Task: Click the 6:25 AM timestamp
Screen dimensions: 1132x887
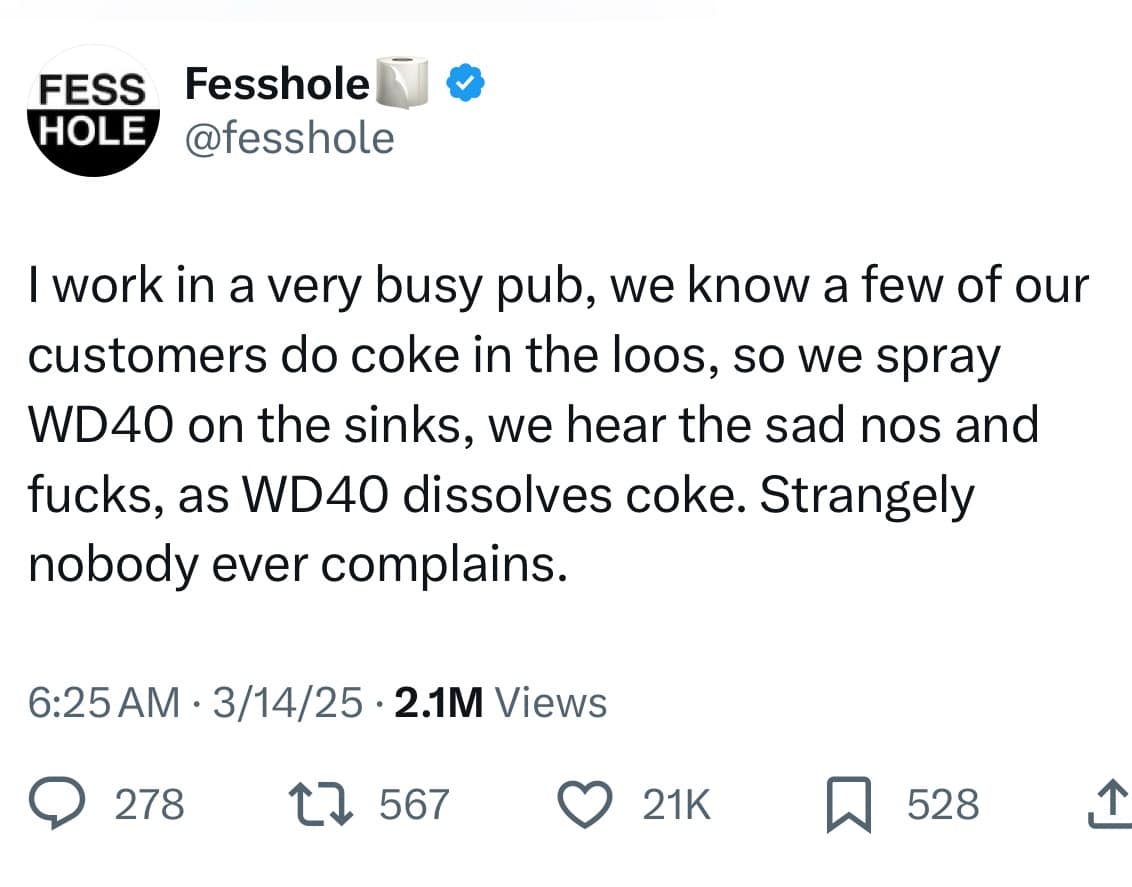Action: (x=103, y=703)
